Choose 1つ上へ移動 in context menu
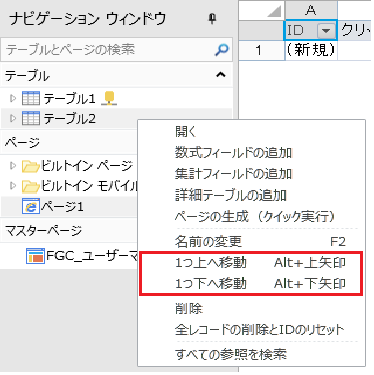The height and width of the screenshot is (375, 374). 252,263
